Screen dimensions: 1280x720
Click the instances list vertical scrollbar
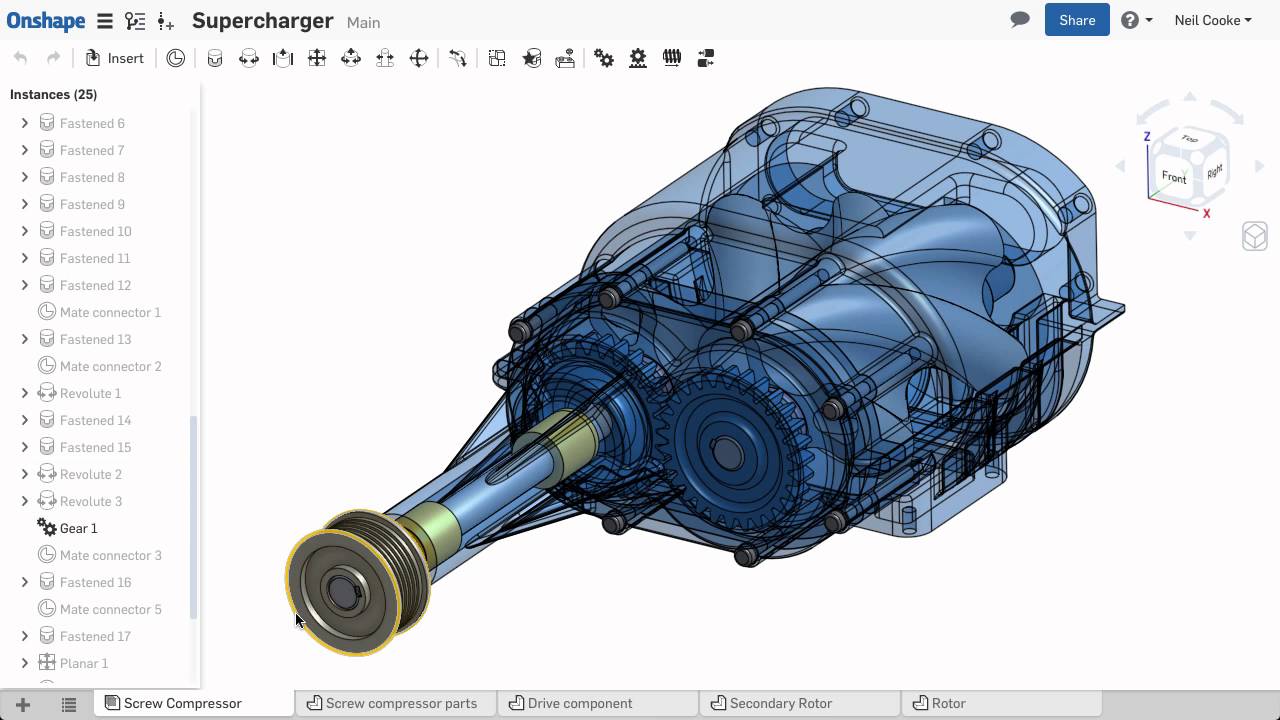tap(194, 516)
